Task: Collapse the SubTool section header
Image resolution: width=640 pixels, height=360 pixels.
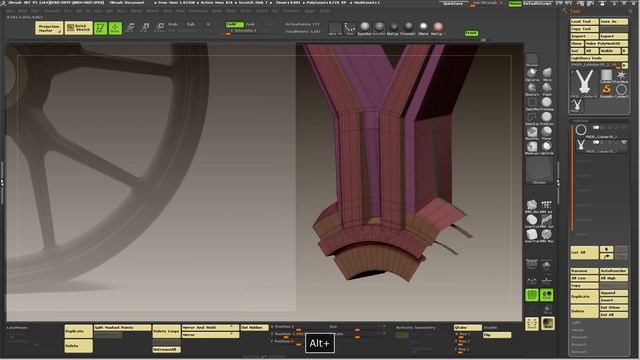Action: point(580,121)
